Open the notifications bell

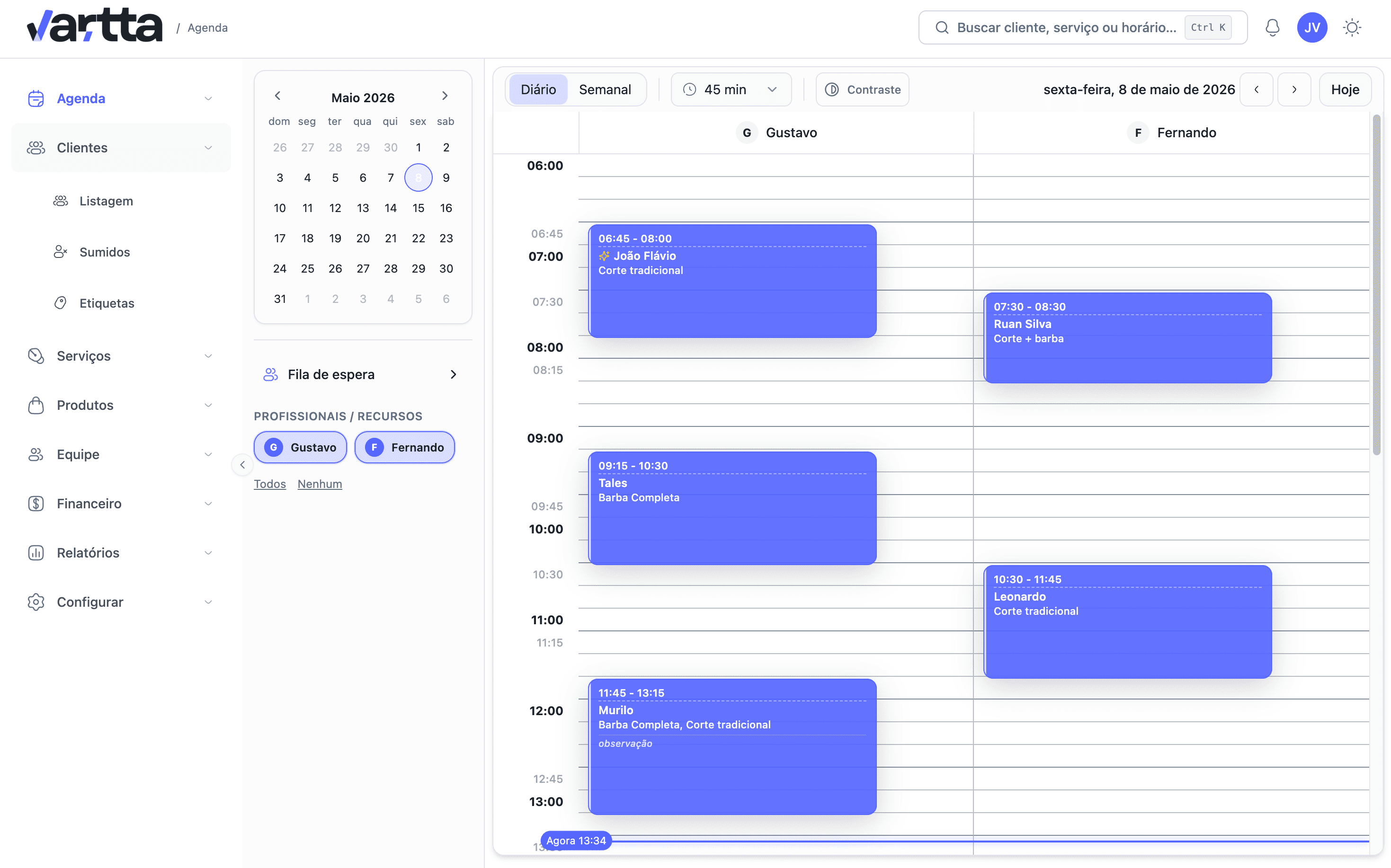click(x=1272, y=27)
